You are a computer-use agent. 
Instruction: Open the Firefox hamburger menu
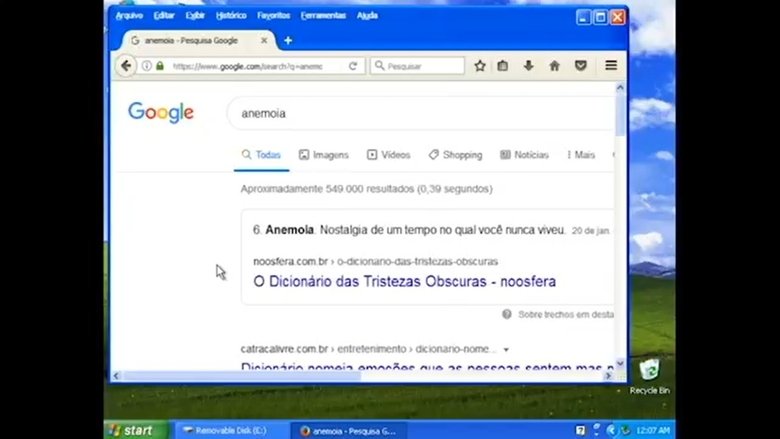(x=610, y=66)
